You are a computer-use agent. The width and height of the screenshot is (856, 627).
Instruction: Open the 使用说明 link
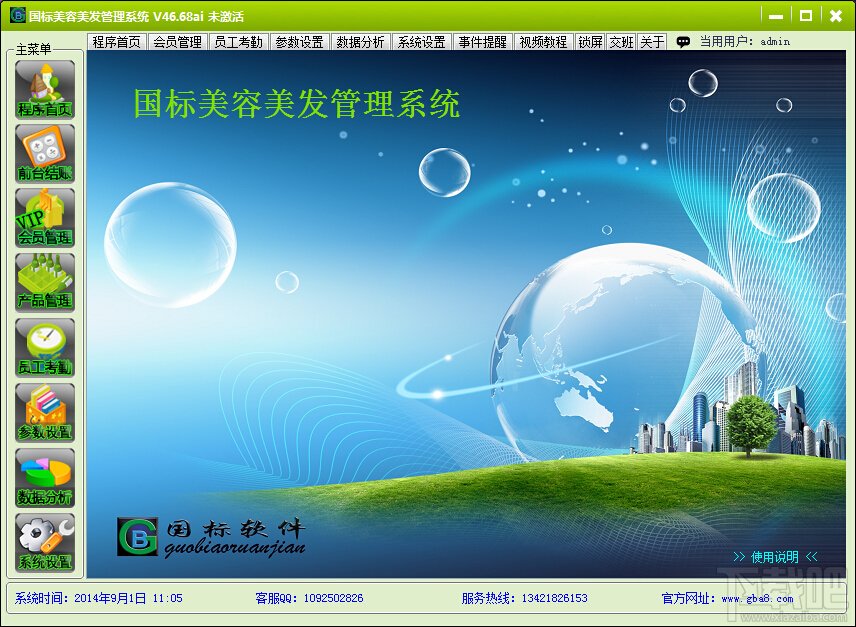click(775, 557)
